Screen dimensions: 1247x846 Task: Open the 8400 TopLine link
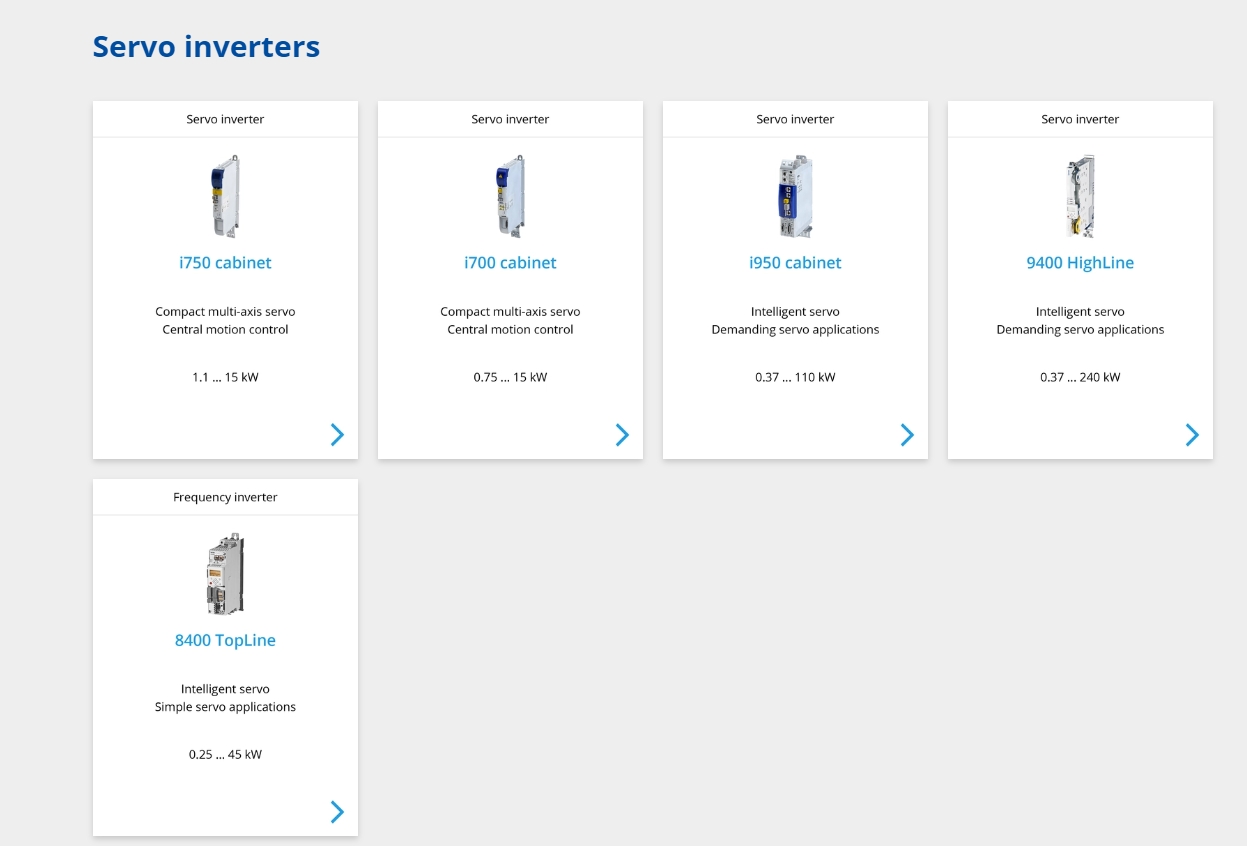coord(225,641)
